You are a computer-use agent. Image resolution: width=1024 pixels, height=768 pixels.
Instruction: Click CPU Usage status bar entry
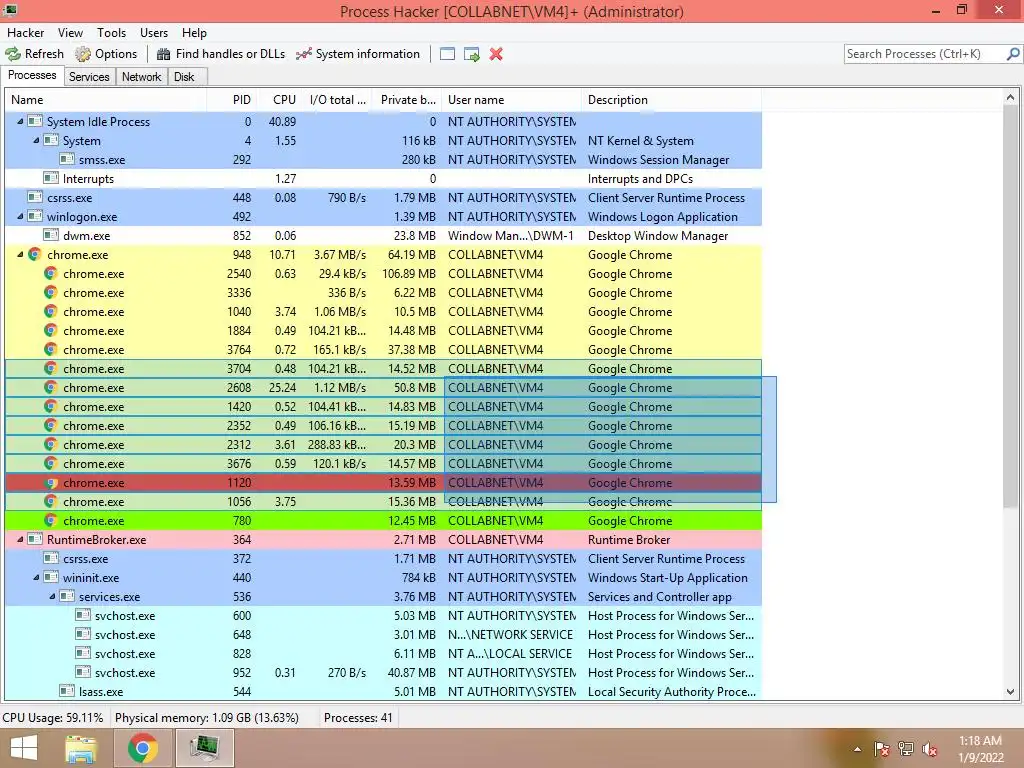(x=53, y=718)
